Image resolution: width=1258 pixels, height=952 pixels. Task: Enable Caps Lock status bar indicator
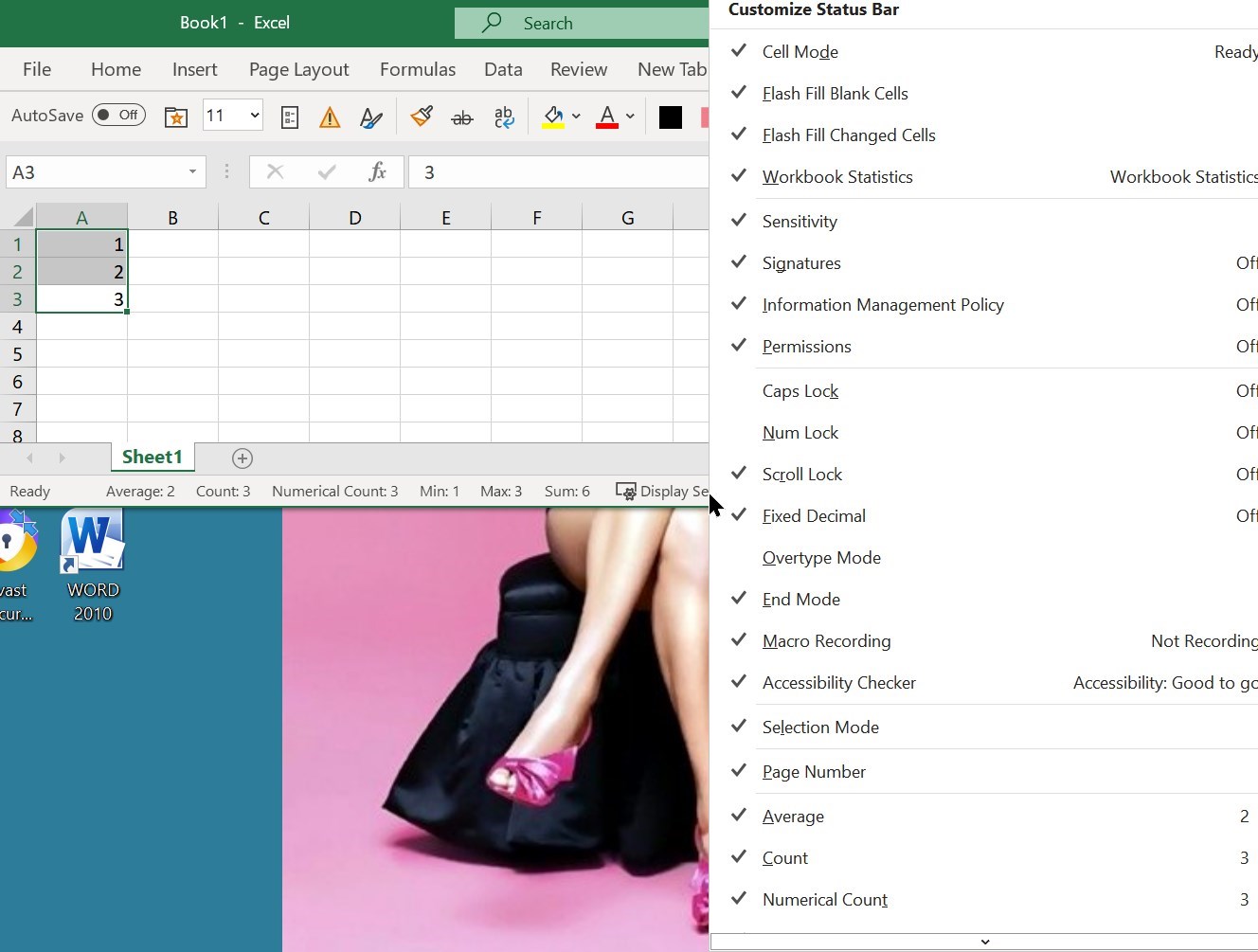click(800, 391)
